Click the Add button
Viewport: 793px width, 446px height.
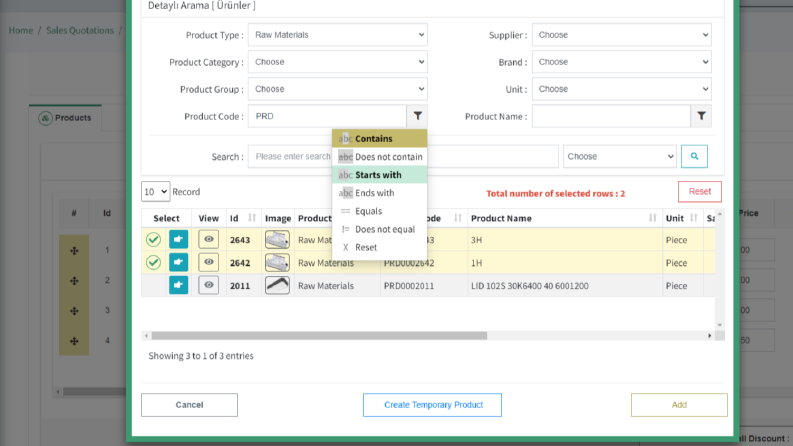tap(679, 405)
